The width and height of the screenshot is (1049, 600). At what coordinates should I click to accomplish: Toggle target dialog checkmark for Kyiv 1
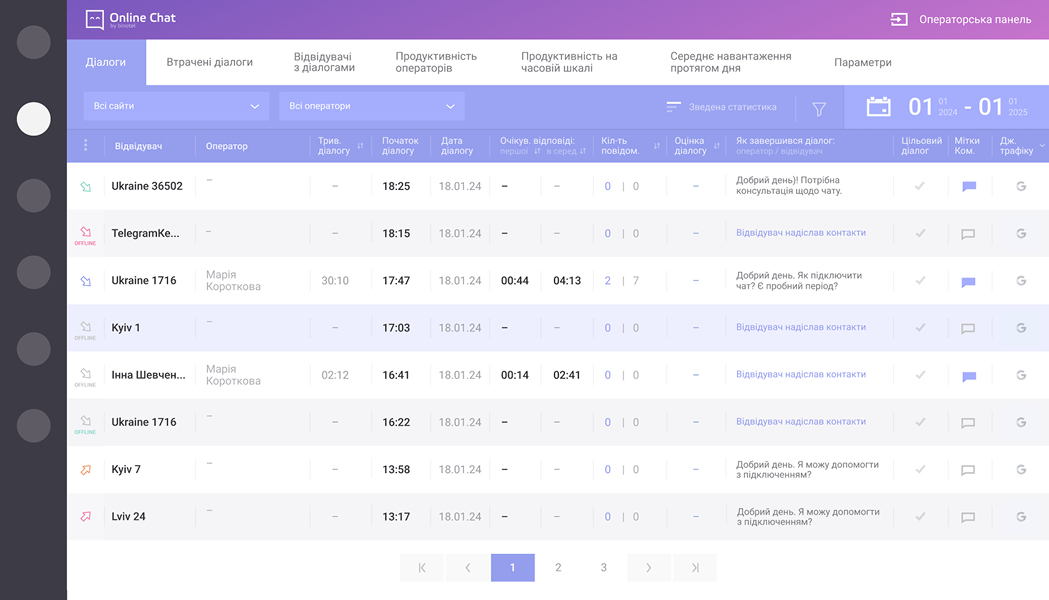pyautogui.click(x=920, y=328)
